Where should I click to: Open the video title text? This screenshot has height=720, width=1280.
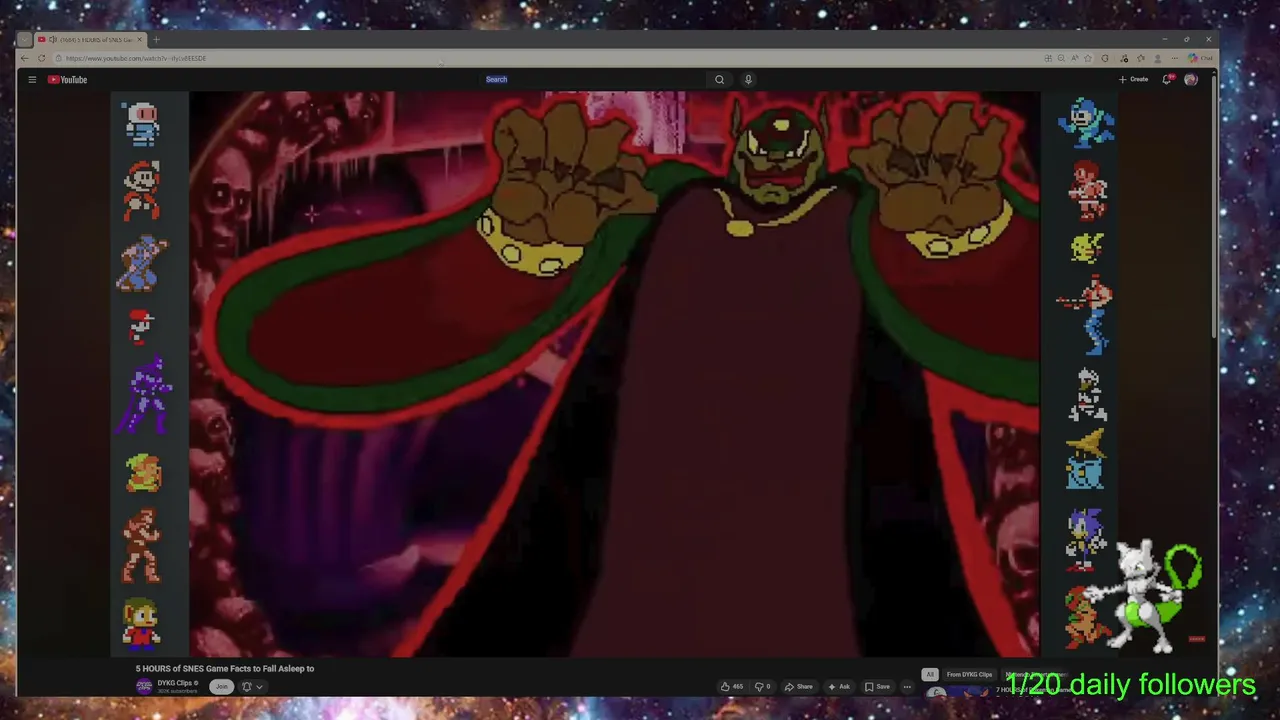[x=225, y=668]
